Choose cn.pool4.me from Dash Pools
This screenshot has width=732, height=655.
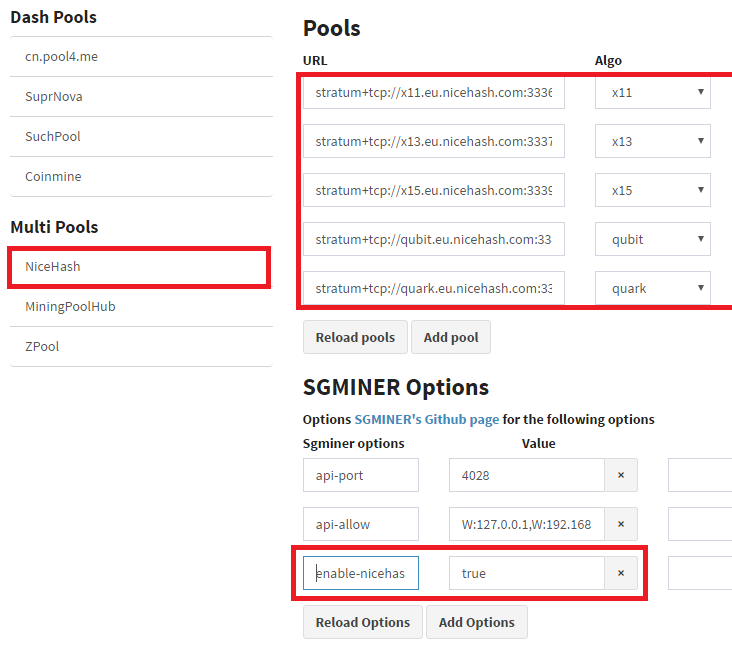pyautogui.click(x=141, y=56)
